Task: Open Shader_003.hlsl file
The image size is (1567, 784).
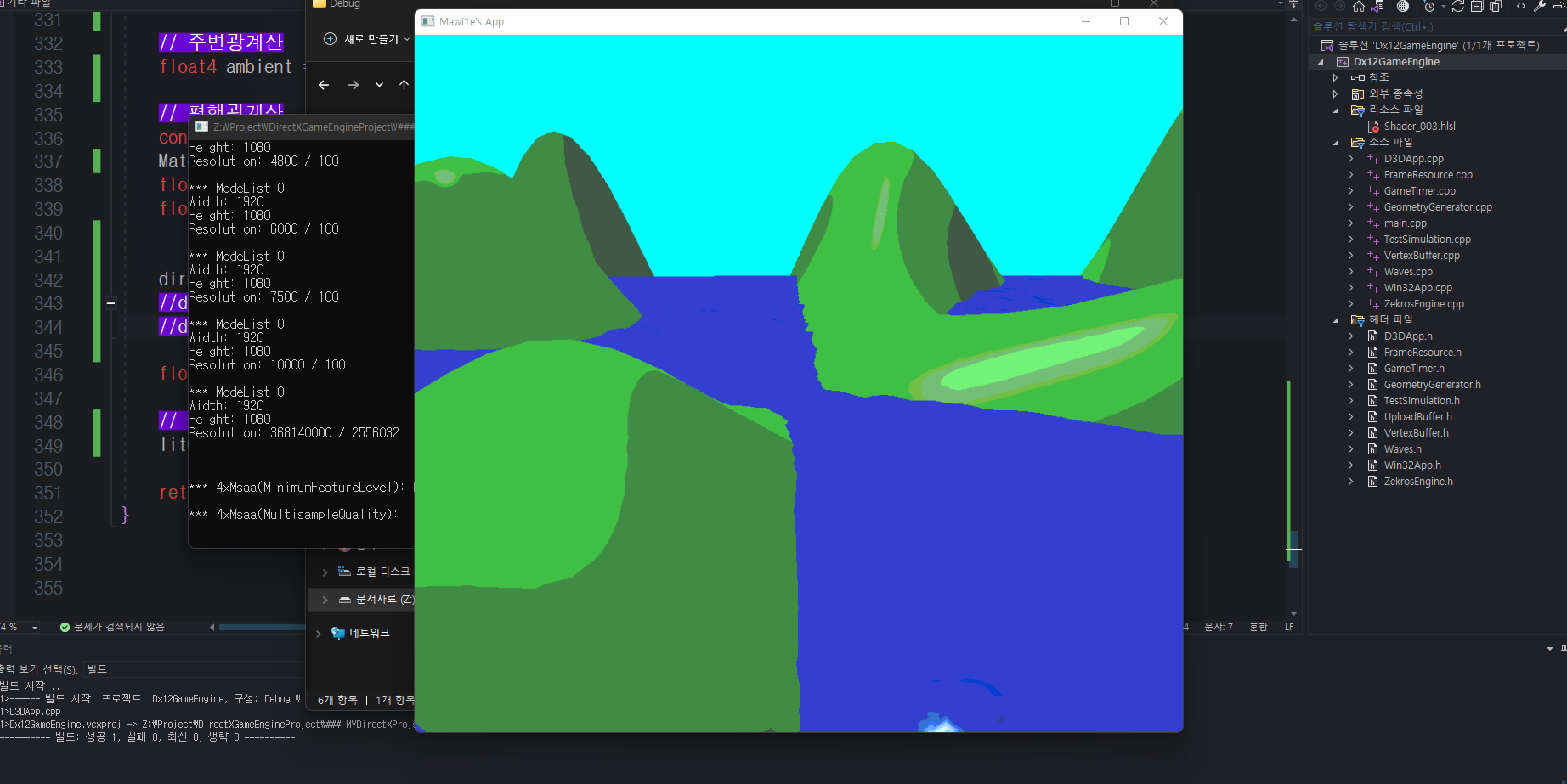Action: [x=1419, y=126]
